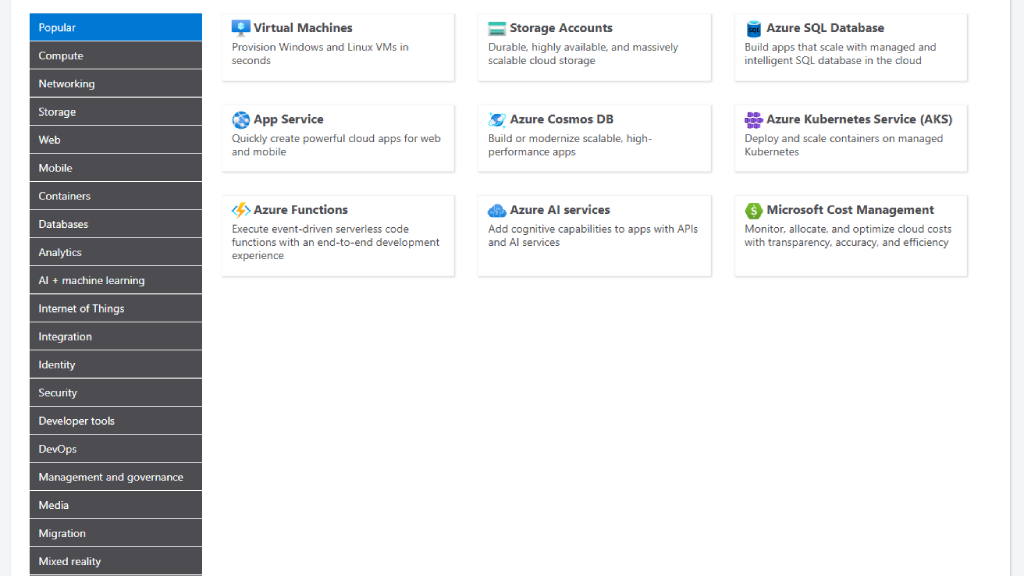Open the Security category

(x=116, y=392)
